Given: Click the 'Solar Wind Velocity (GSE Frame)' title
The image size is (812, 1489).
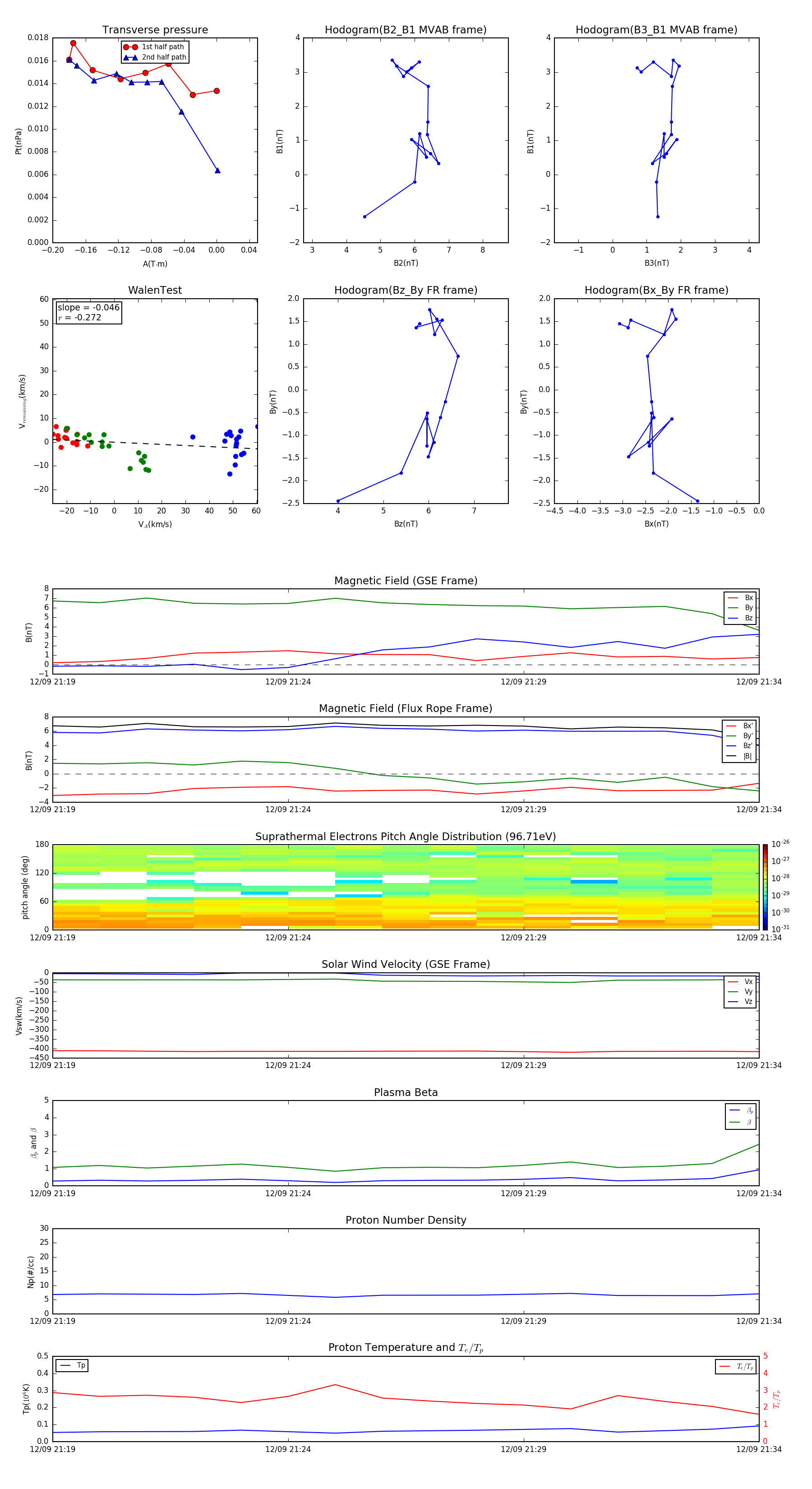Looking at the screenshot, I should 406,965.
